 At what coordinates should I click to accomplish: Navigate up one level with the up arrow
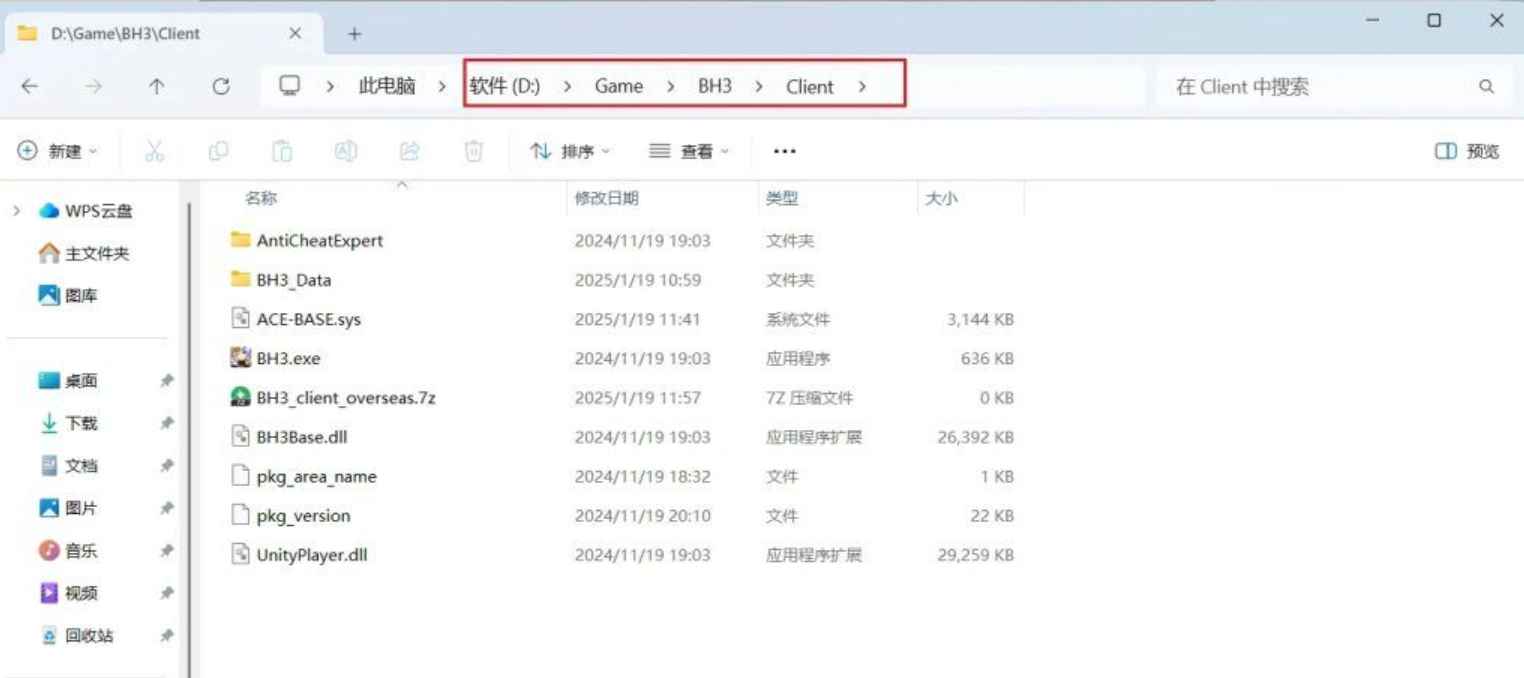[x=157, y=86]
